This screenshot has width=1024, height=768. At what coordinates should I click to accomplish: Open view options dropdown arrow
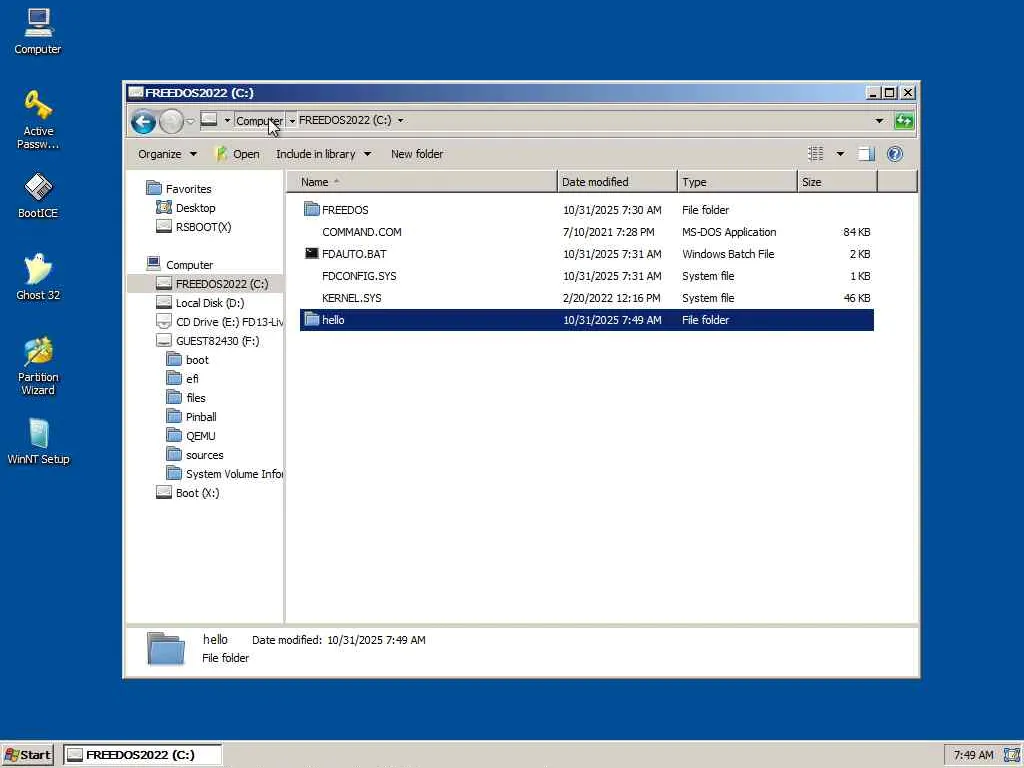click(x=840, y=154)
